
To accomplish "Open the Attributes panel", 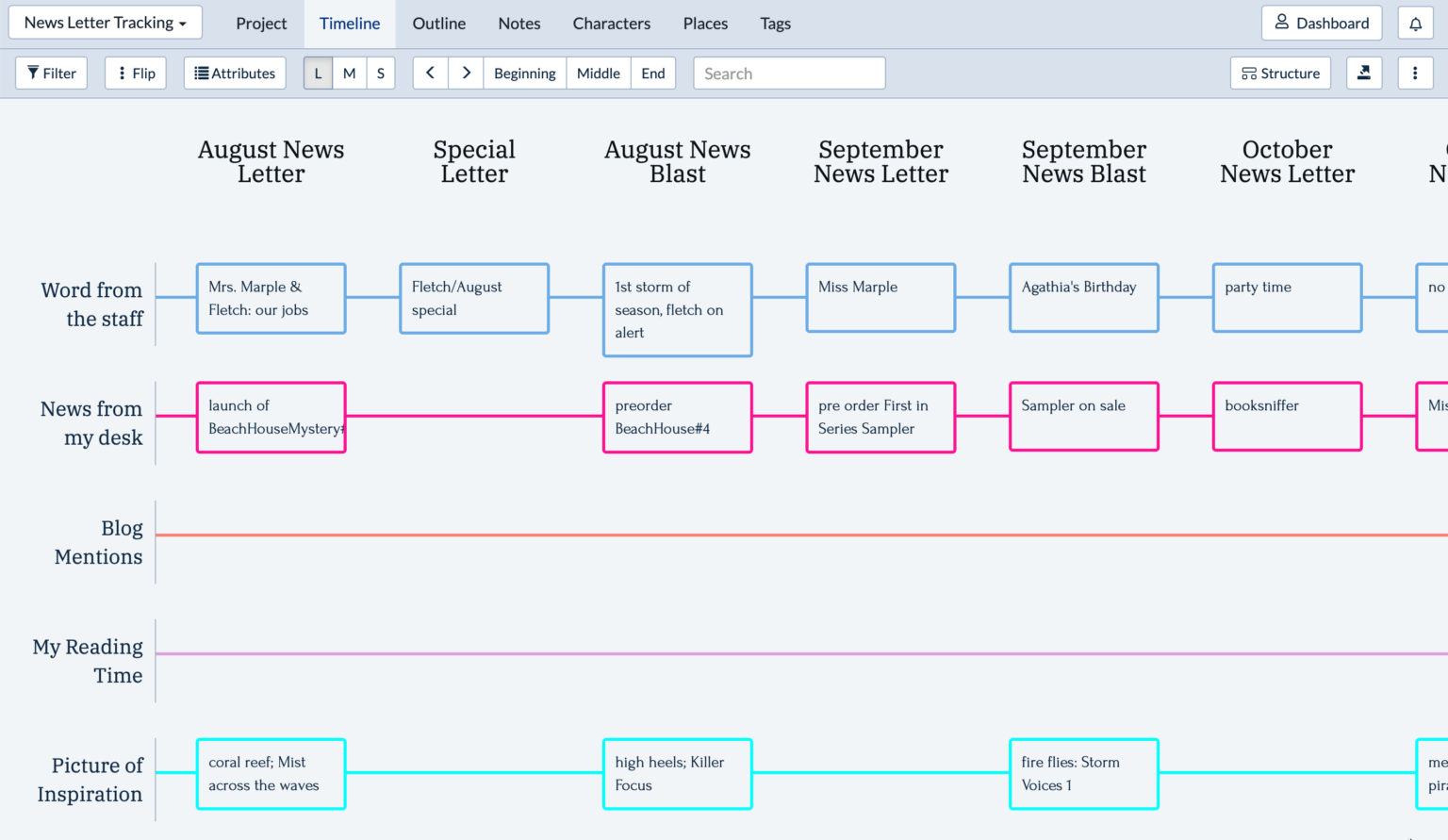I will click(x=234, y=73).
